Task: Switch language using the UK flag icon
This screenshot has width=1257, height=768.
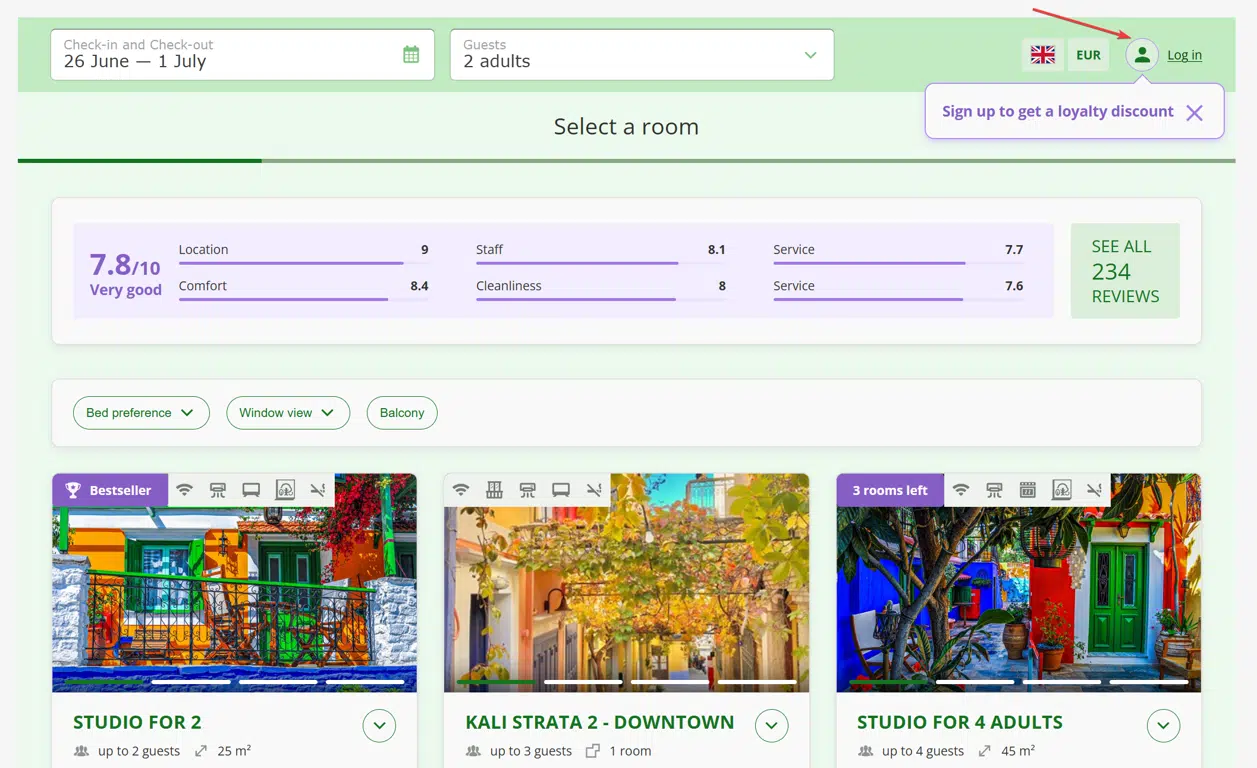Action: pos(1043,55)
